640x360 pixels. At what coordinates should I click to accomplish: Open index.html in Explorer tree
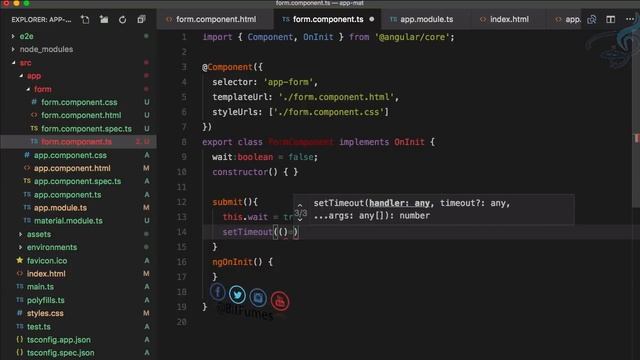pos(46,273)
